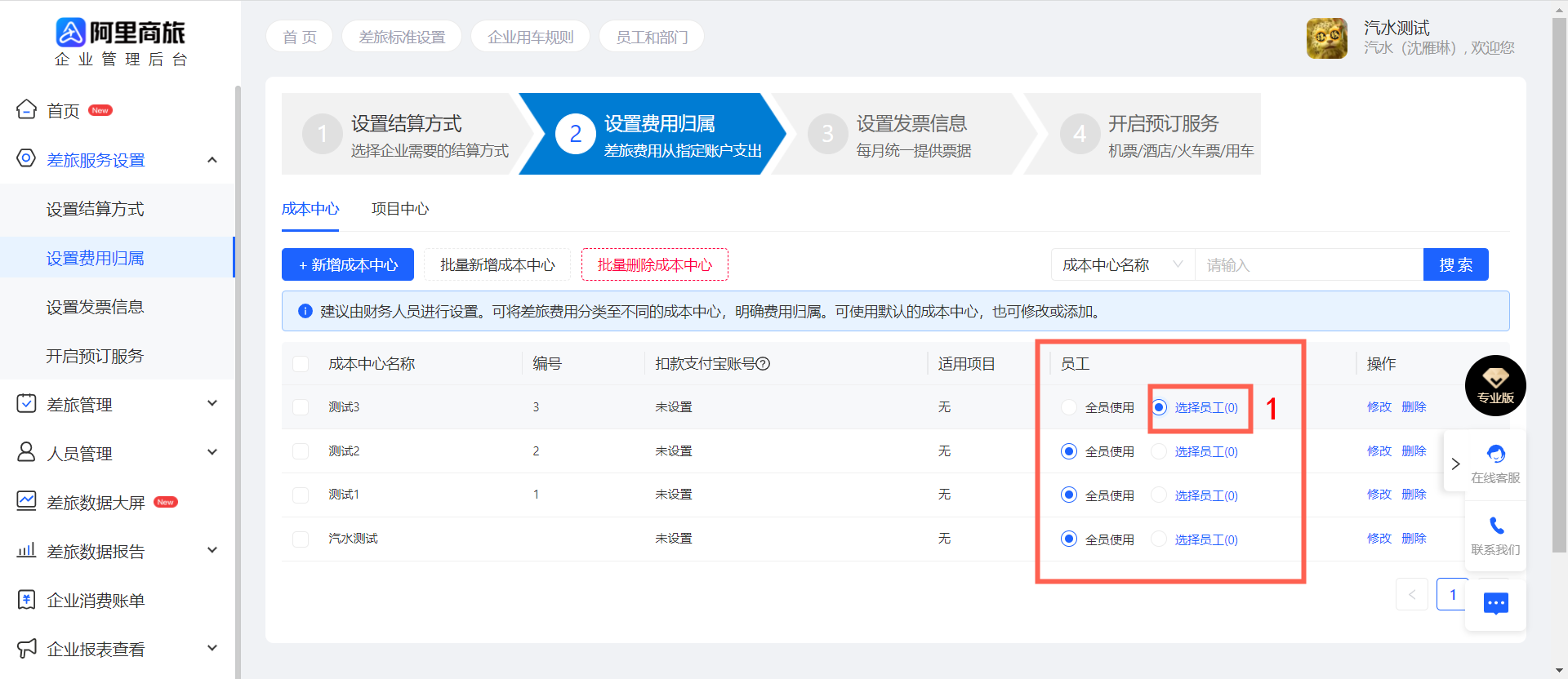Click the 差旅数据报告 bar chart icon
The width and height of the screenshot is (1568, 679).
26,550
